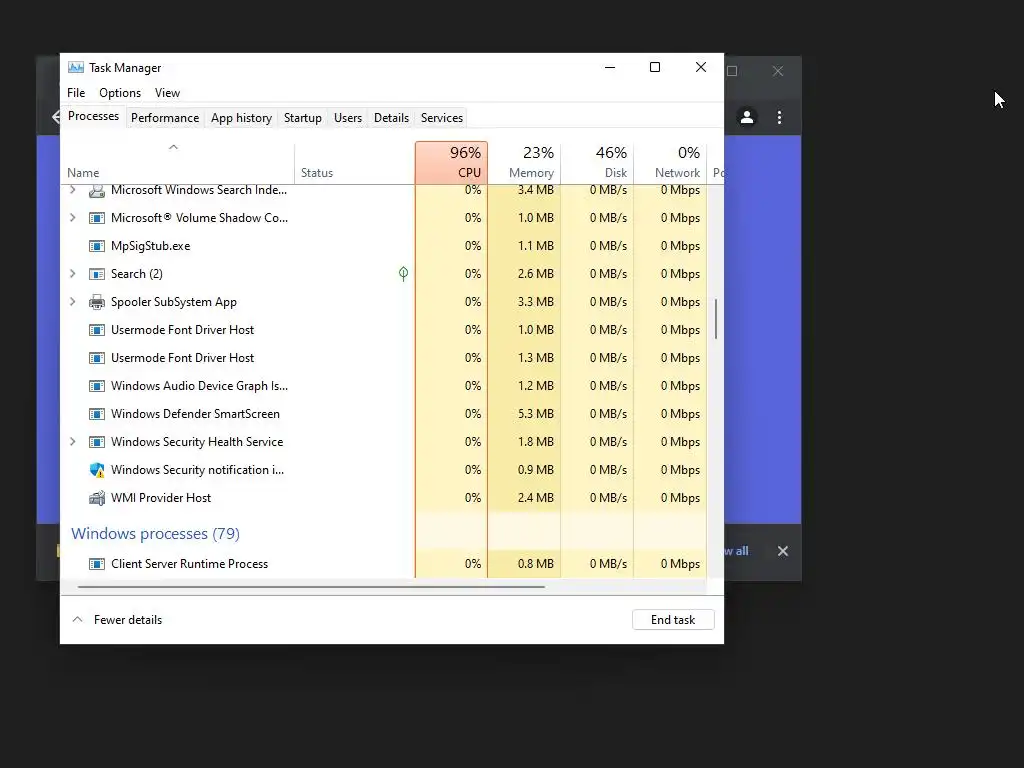The height and width of the screenshot is (768, 1024).
Task: Expand the Windows Security Health Service row
Action: 72,442
